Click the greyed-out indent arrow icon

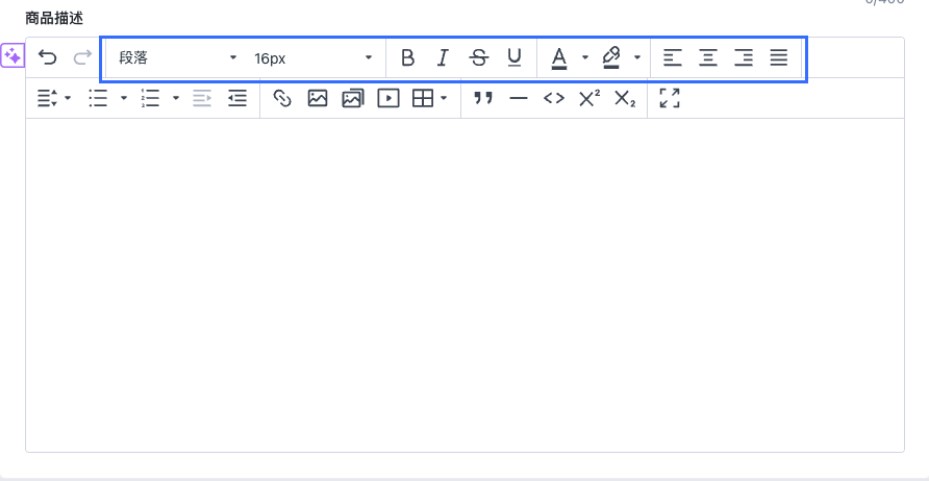click(202, 98)
